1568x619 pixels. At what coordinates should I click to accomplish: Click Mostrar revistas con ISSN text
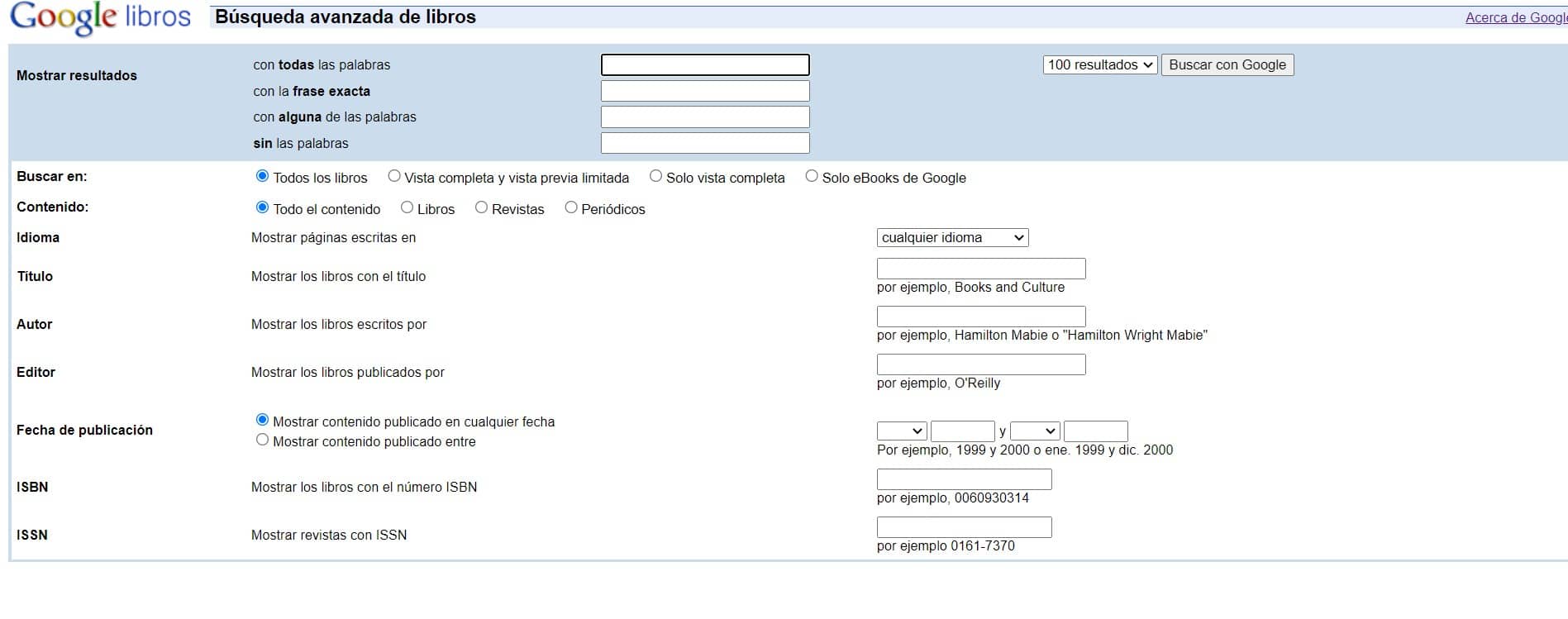(329, 535)
